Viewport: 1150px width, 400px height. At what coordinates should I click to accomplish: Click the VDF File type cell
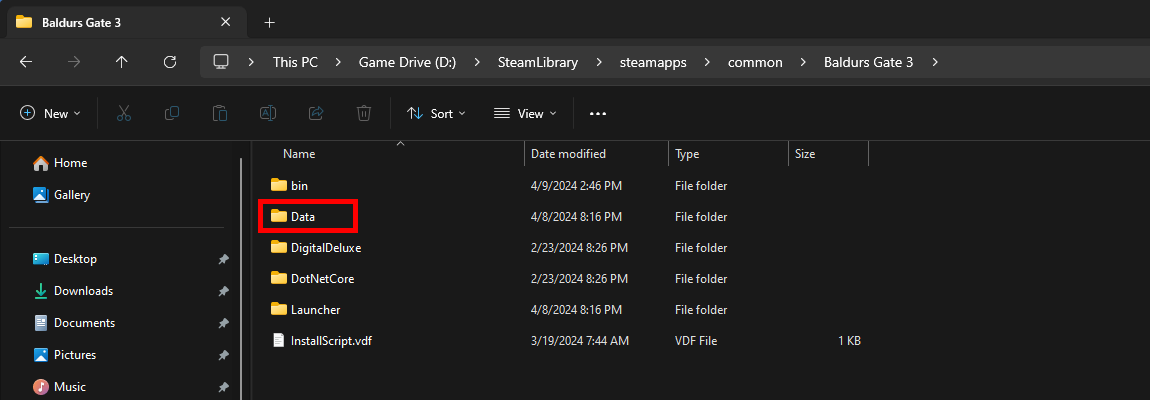pyautogui.click(x=696, y=341)
